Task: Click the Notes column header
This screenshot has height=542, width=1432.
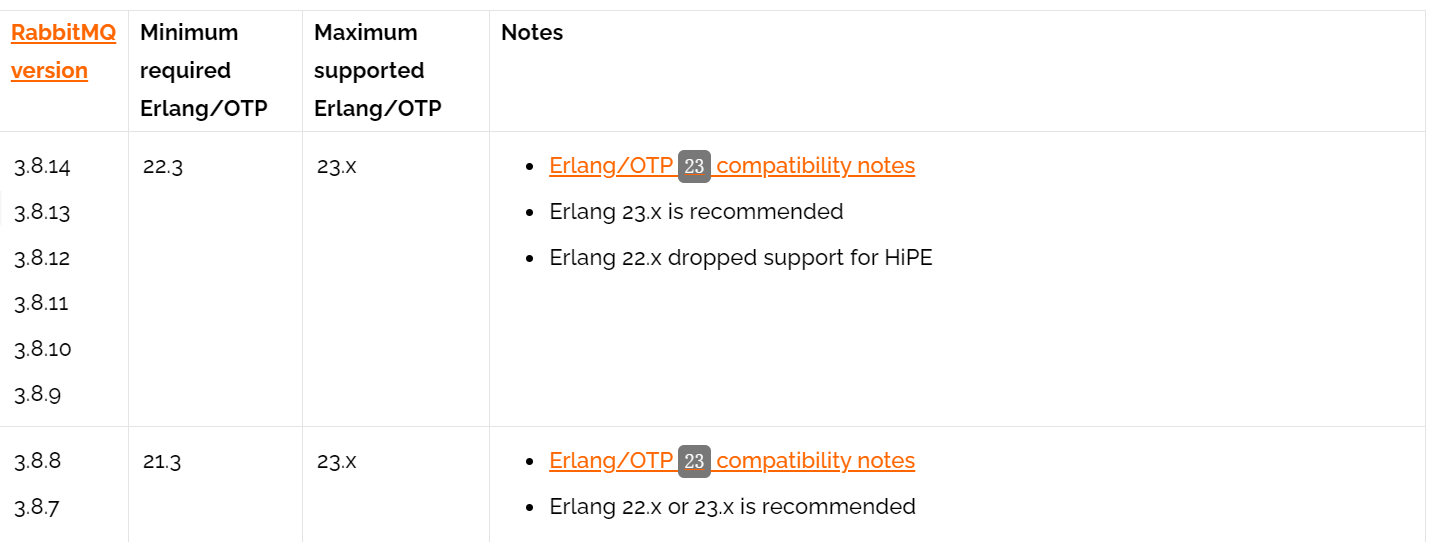Action: (x=532, y=33)
